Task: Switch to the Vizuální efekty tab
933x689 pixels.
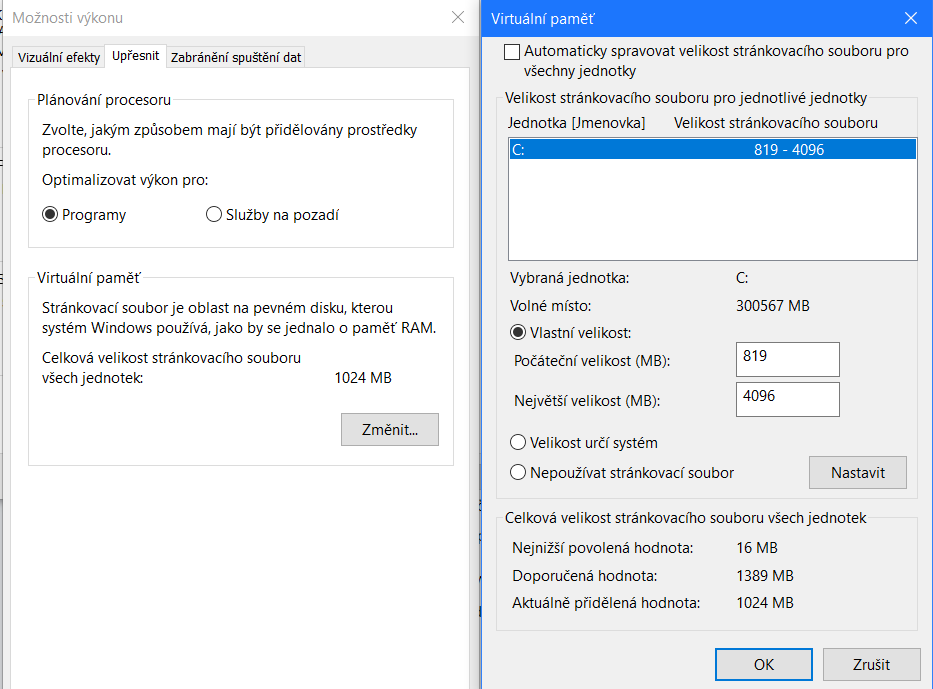Action: [x=59, y=57]
